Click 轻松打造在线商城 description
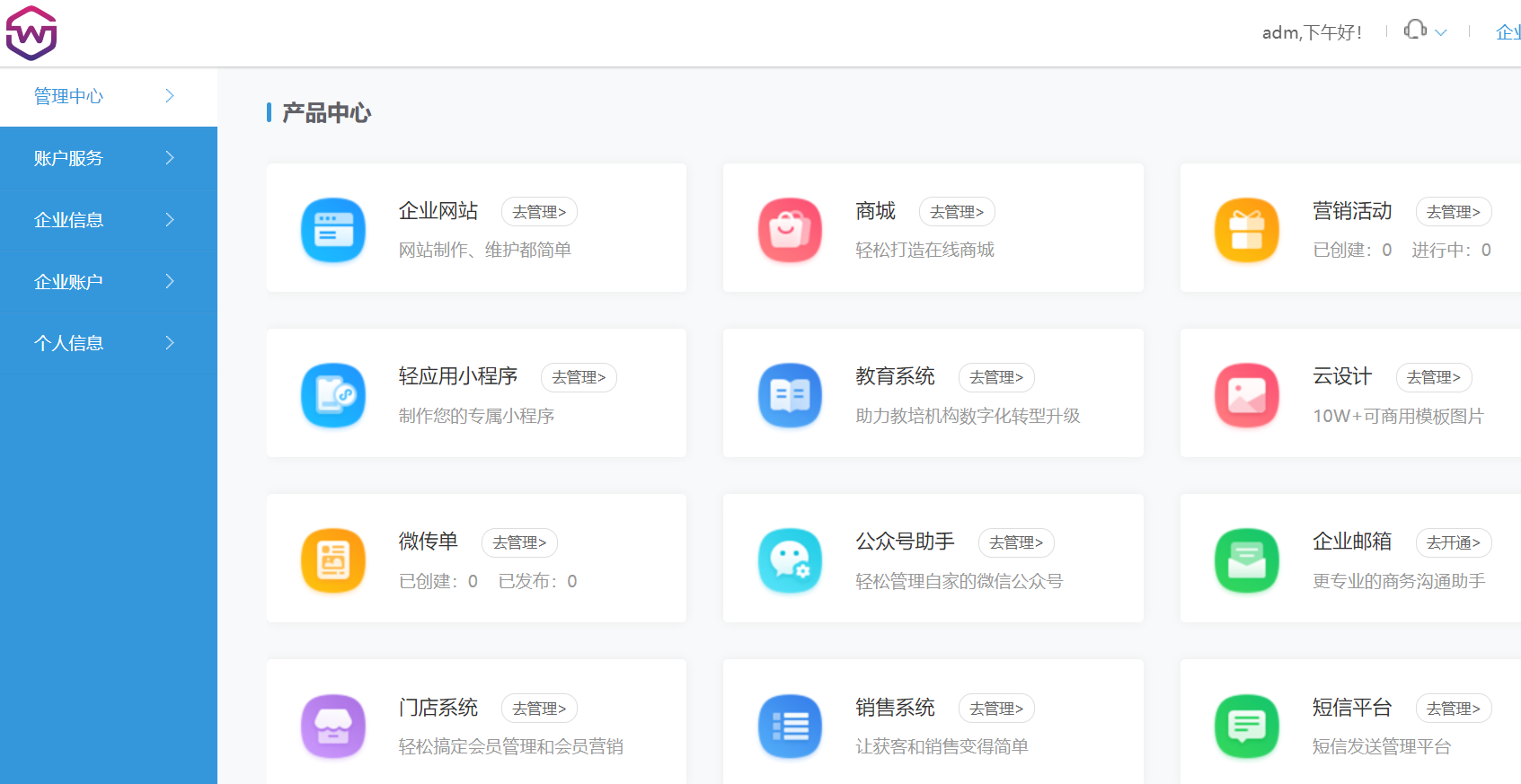Image resolution: width=1521 pixels, height=784 pixels. (924, 250)
